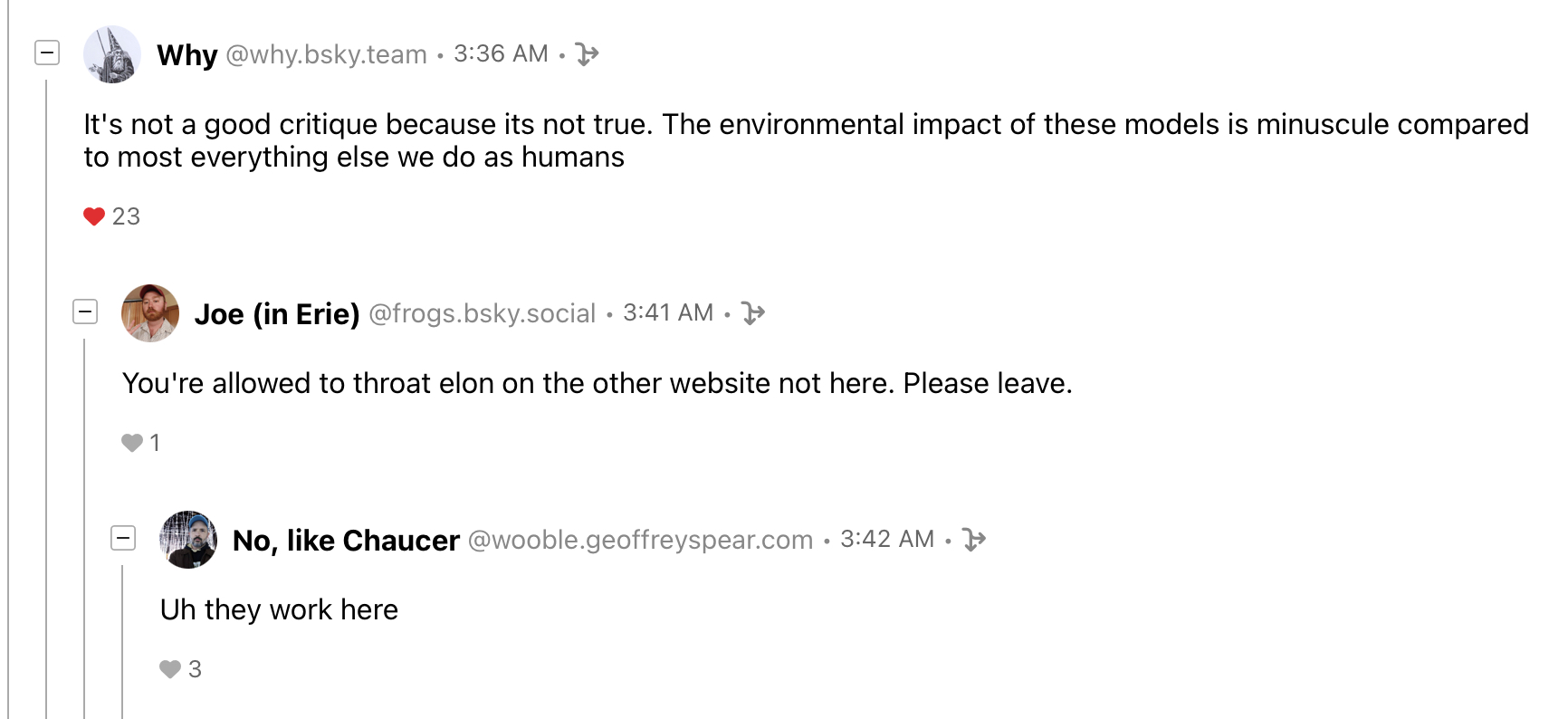This screenshot has height=719, width=1568.
Task: Open the 3:36 AM timestamp
Action: coord(501,54)
